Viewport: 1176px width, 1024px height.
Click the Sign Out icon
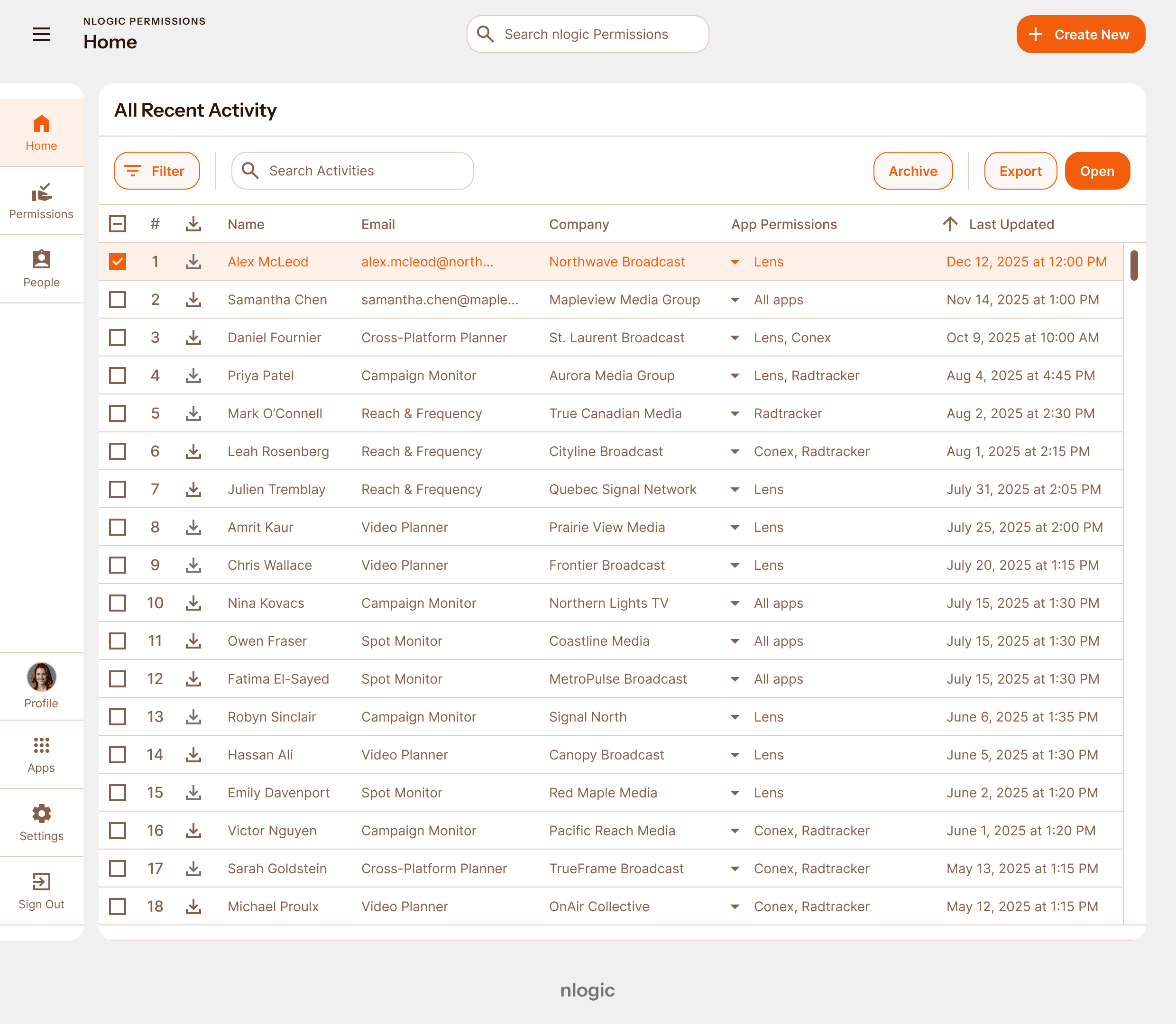point(41,882)
